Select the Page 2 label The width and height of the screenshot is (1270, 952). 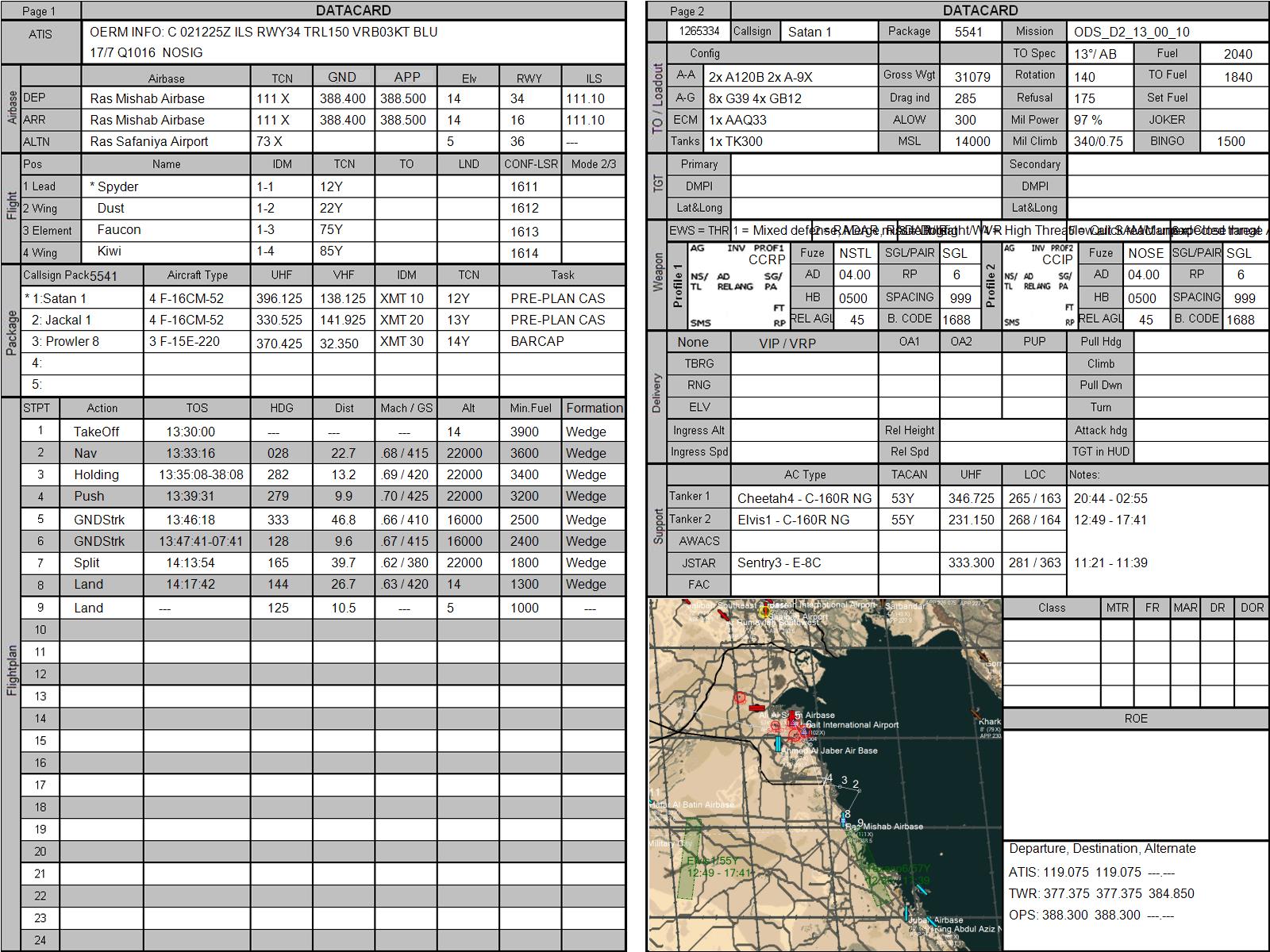click(x=687, y=11)
